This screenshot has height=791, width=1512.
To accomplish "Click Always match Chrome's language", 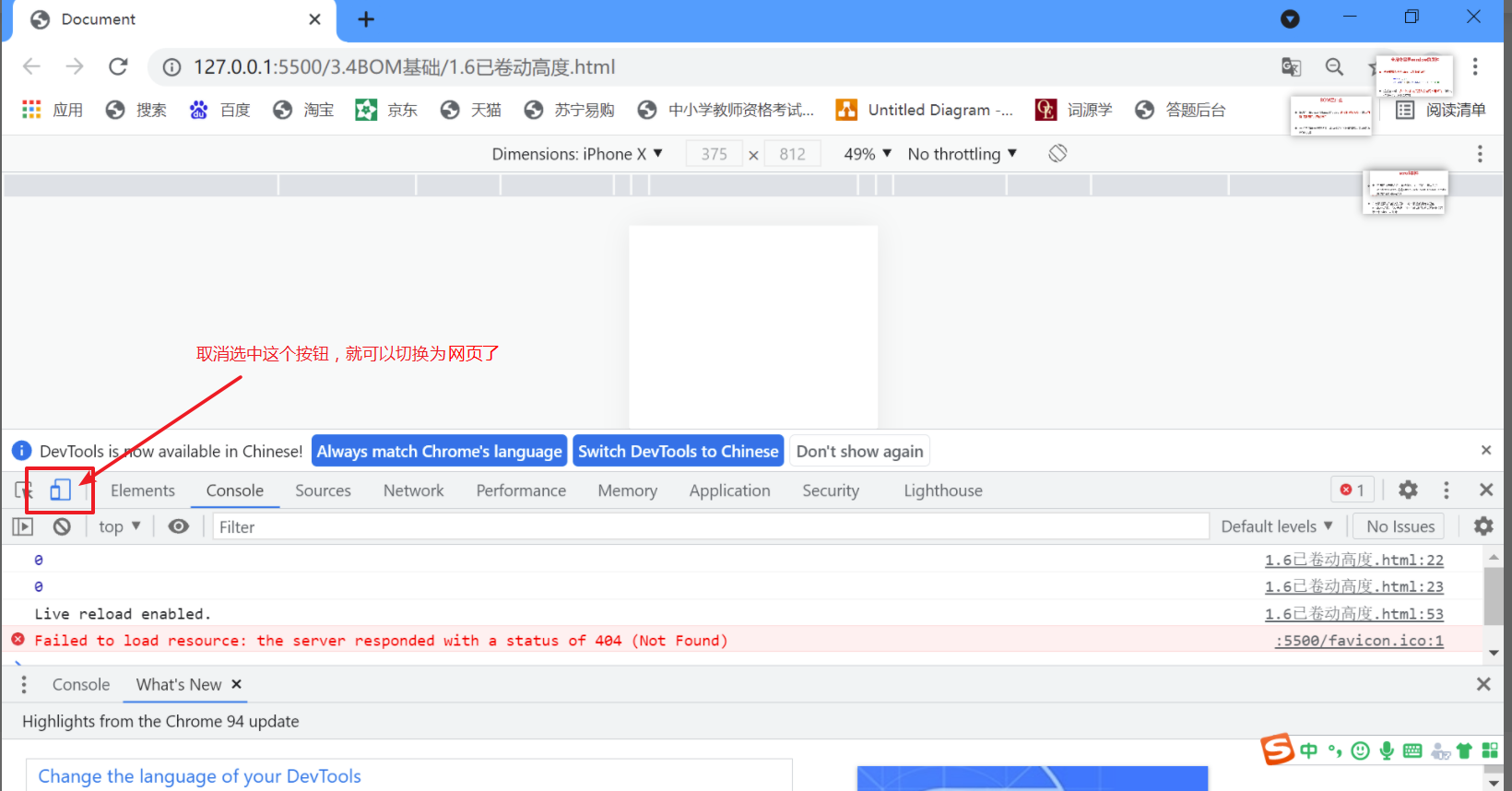I will [440, 452].
